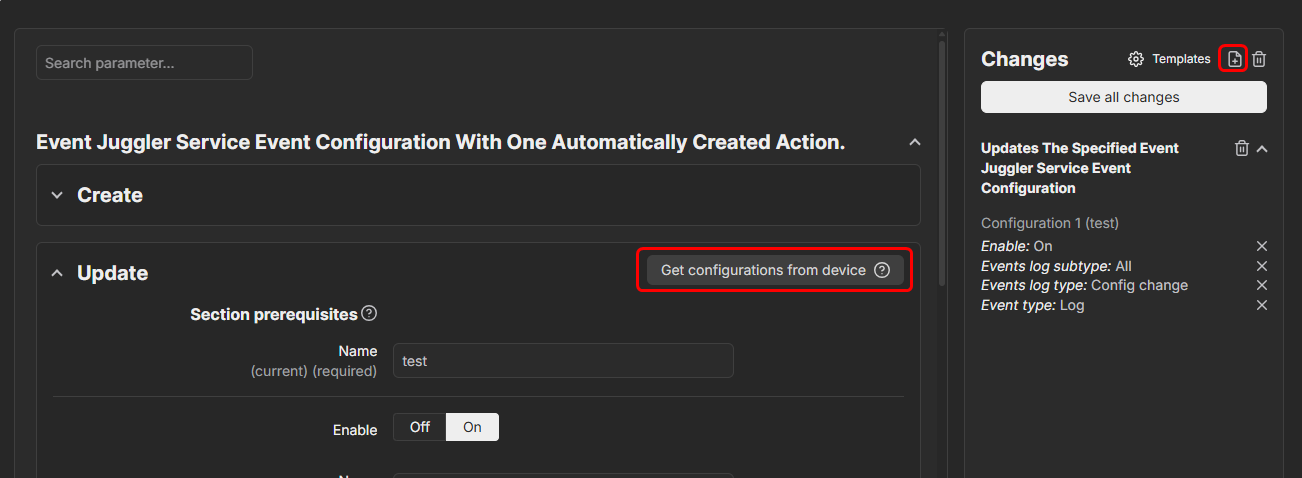Set Enable toggle to On
The width and height of the screenshot is (1302, 478).
click(472, 427)
